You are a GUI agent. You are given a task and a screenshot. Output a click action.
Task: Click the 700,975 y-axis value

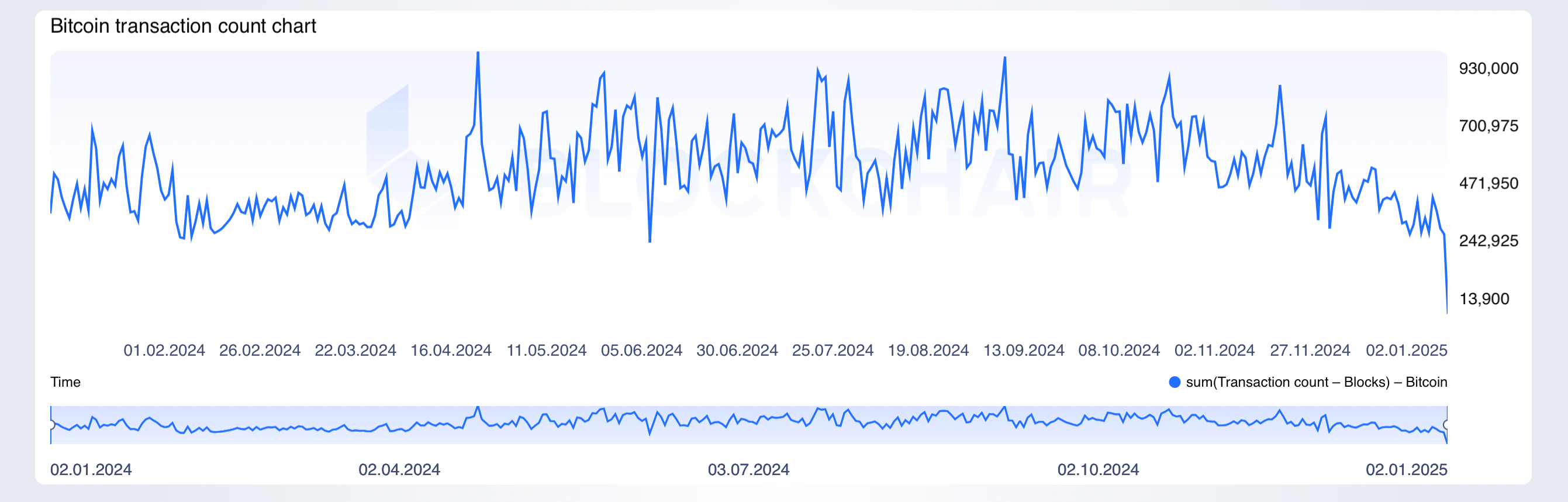[1488, 126]
